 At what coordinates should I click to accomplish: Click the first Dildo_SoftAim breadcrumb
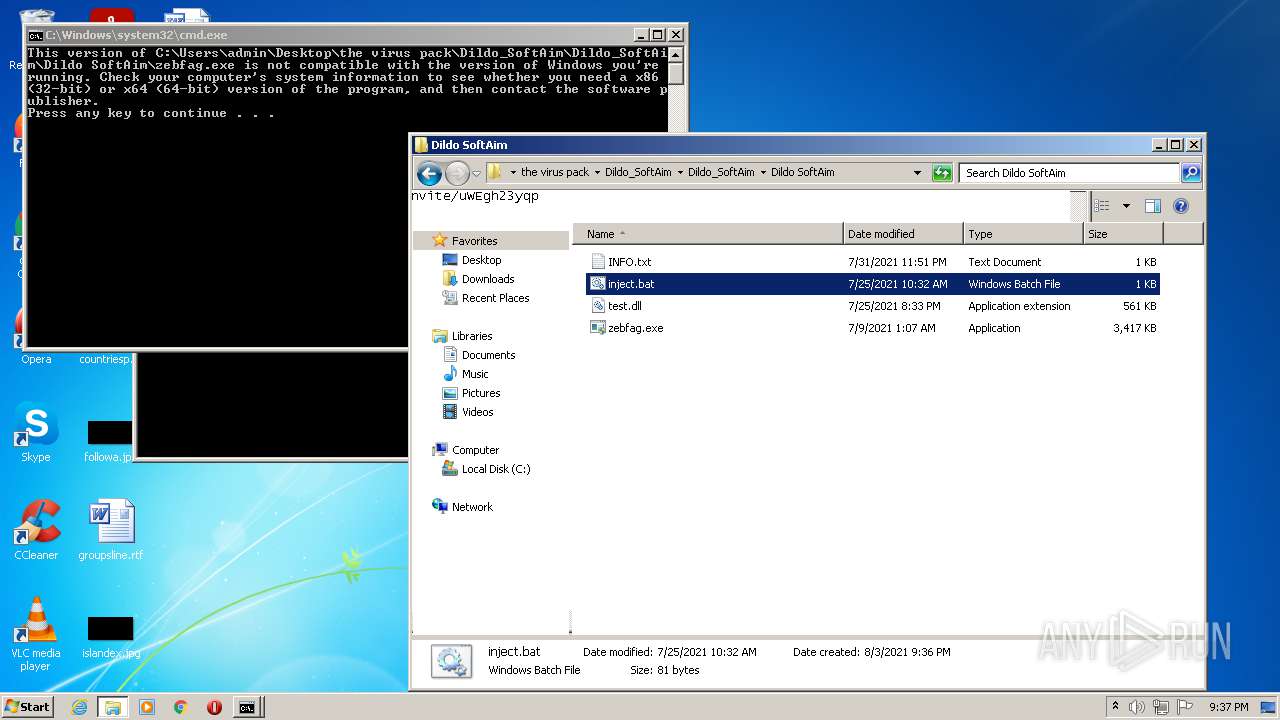[638, 172]
